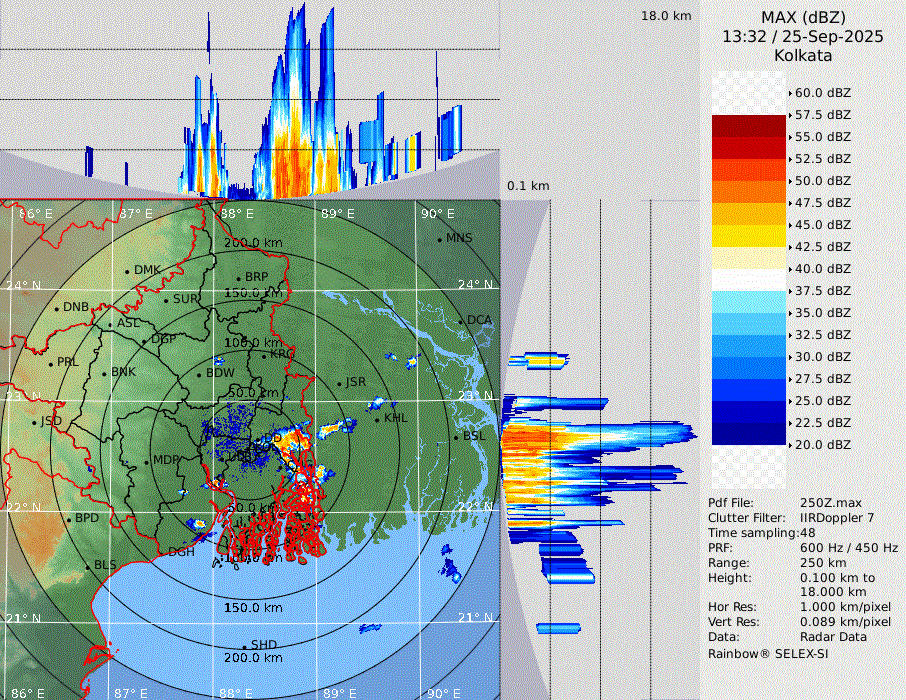Click the SHD station dot
This screenshot has width=906, height=700.
click(x=244, y=646)
